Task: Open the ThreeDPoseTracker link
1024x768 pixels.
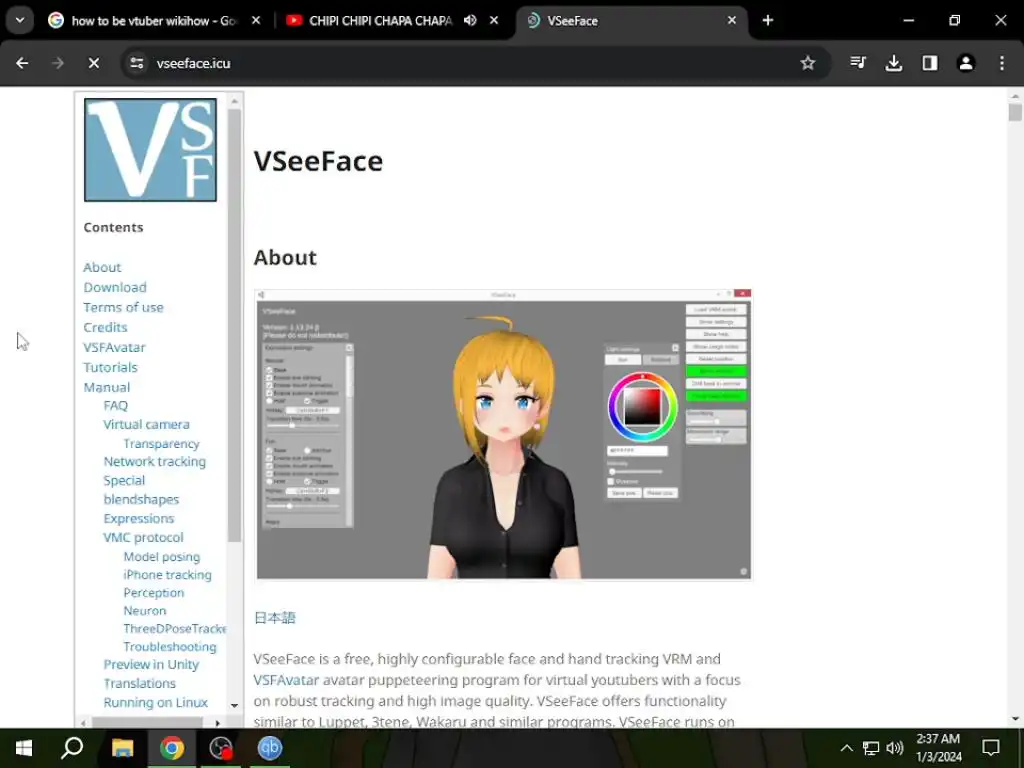Action: point(175,628)
